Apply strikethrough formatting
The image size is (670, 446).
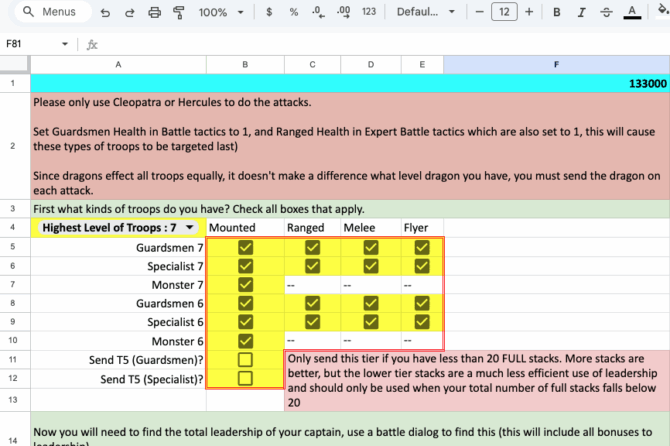606,12
